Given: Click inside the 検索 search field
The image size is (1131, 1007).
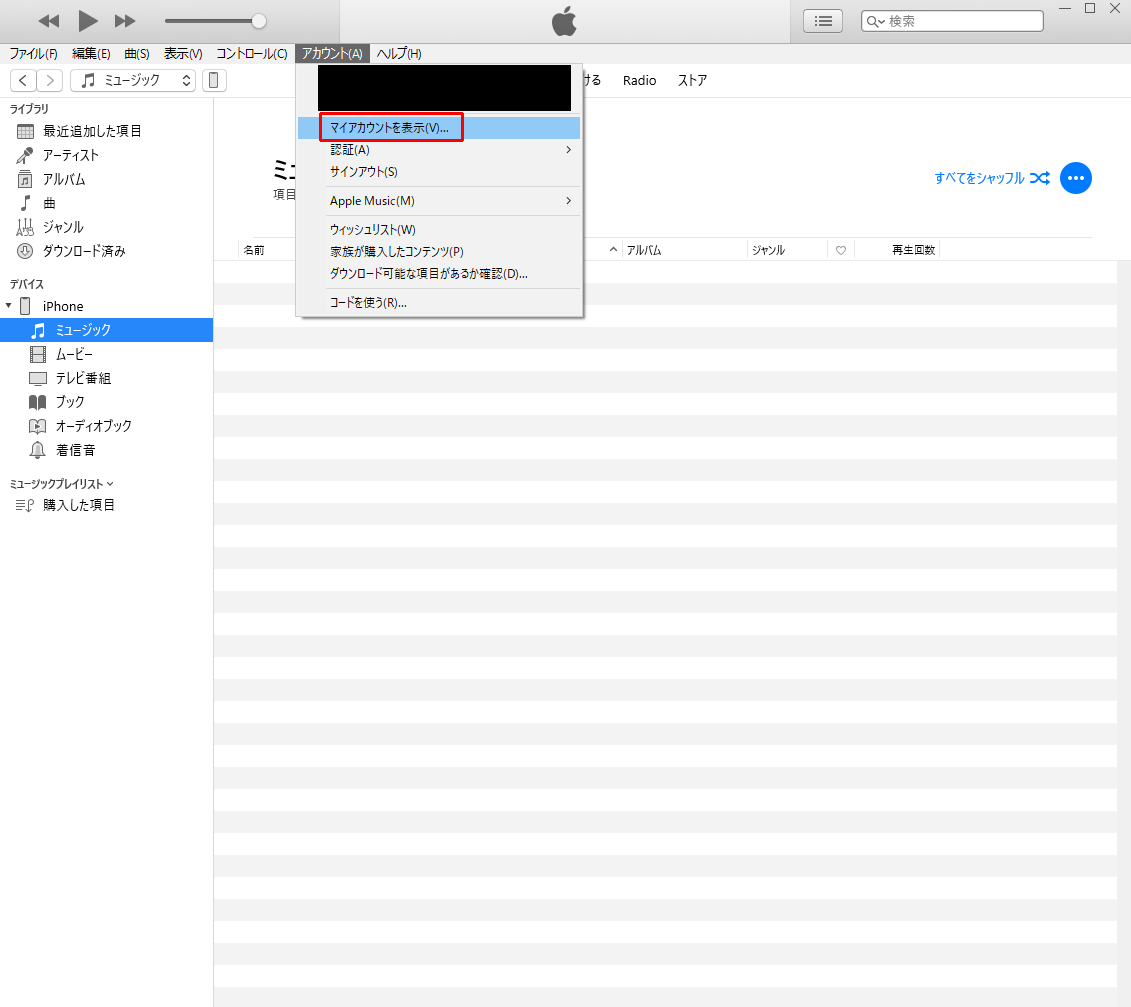Looking at the screenshot, I should [x=950, y=20].
